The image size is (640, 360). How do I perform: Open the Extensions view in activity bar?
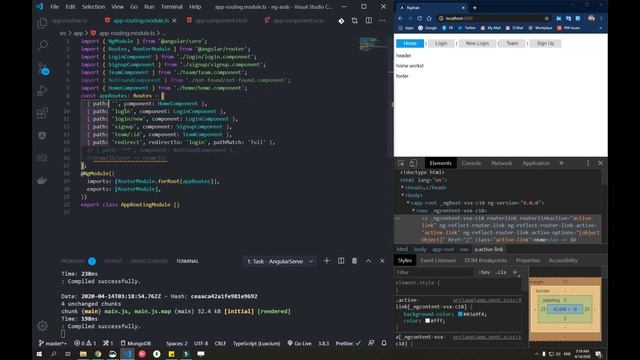(42, 113)
